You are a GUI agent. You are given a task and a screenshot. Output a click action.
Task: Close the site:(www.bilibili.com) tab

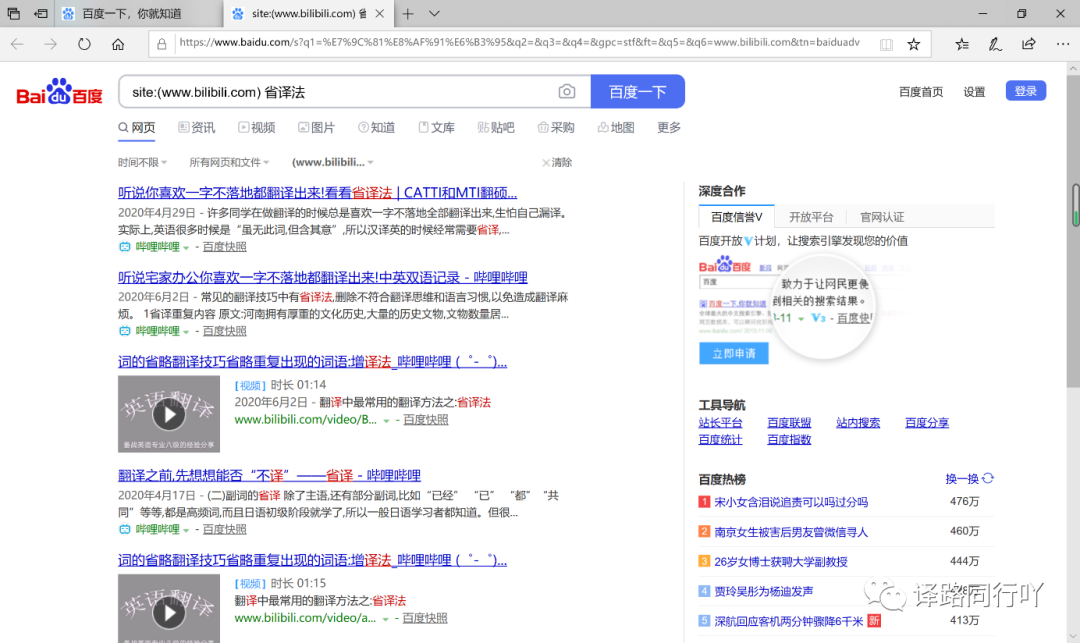(x=380, y=14)
